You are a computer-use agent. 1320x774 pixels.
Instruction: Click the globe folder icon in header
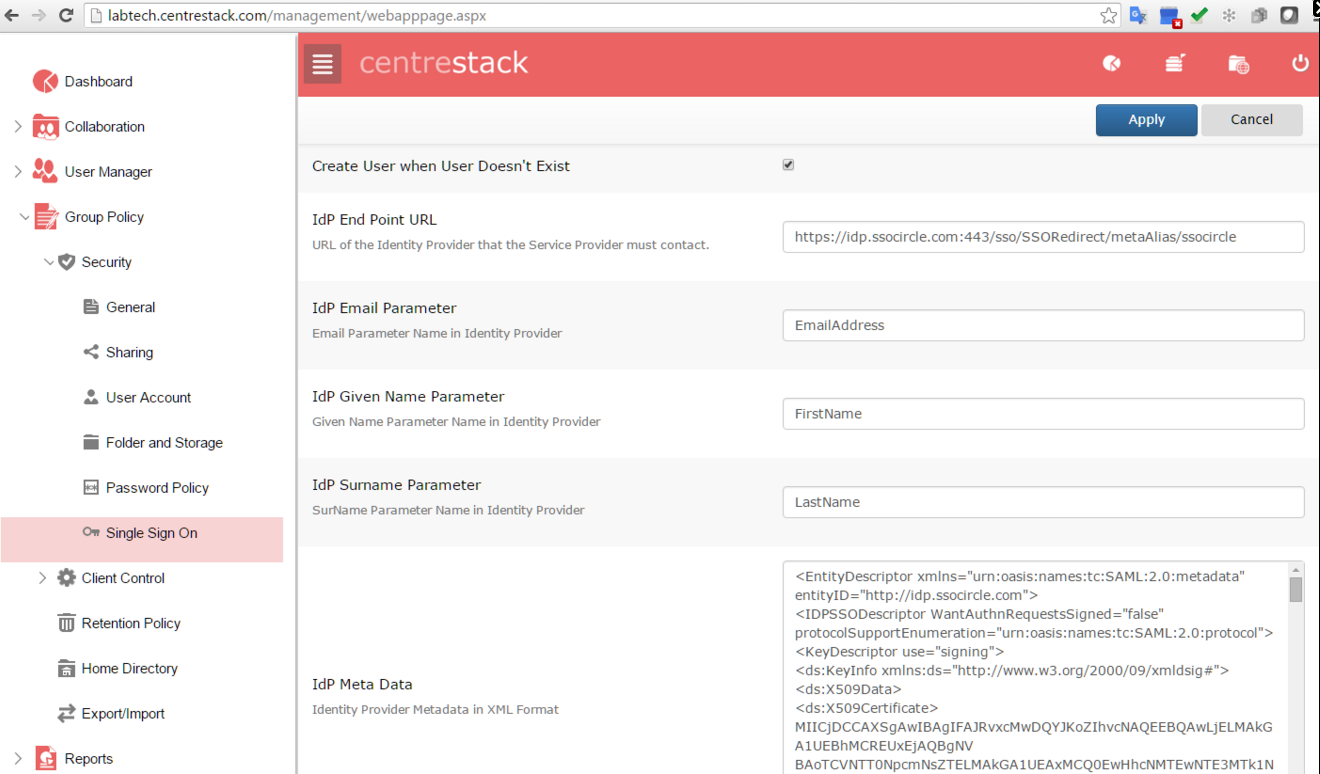click(1238, 64)
